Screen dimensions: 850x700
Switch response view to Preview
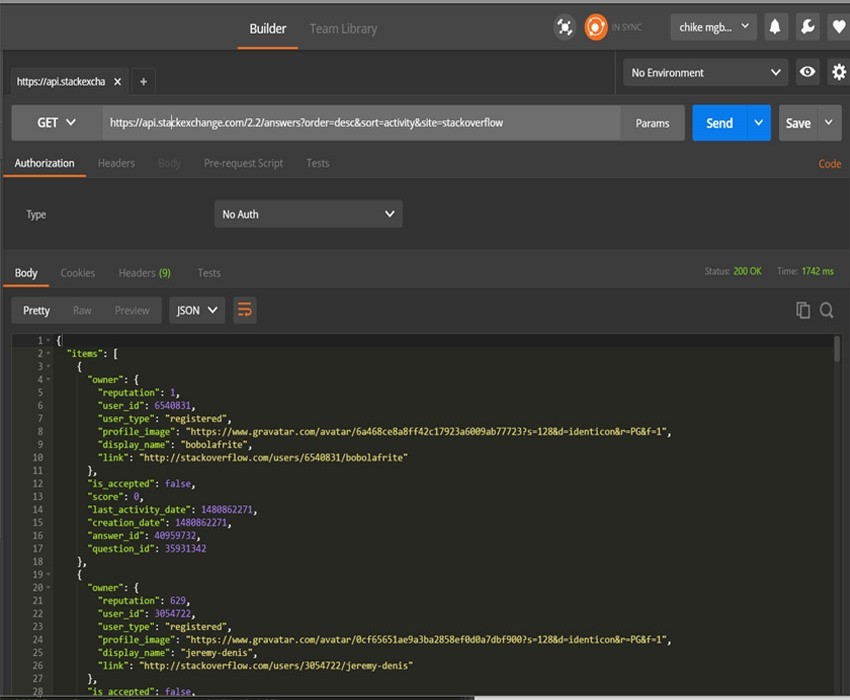132,310
